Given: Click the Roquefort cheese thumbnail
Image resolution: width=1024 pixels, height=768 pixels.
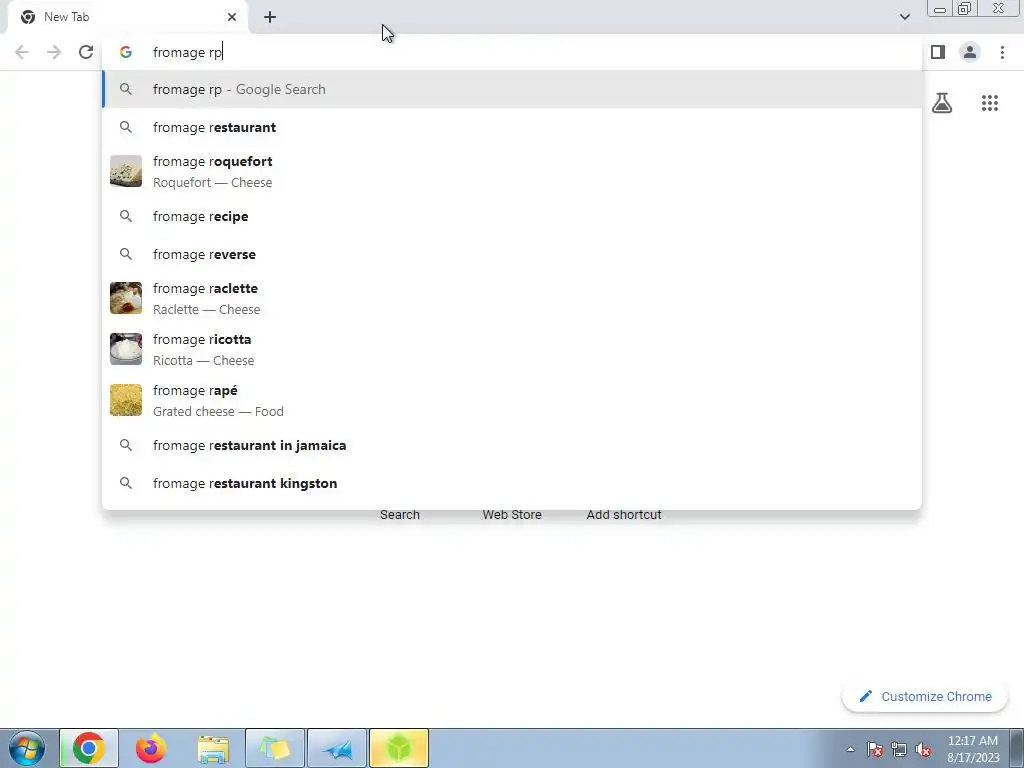Looking at the screenshot, I should pos(126,171).
